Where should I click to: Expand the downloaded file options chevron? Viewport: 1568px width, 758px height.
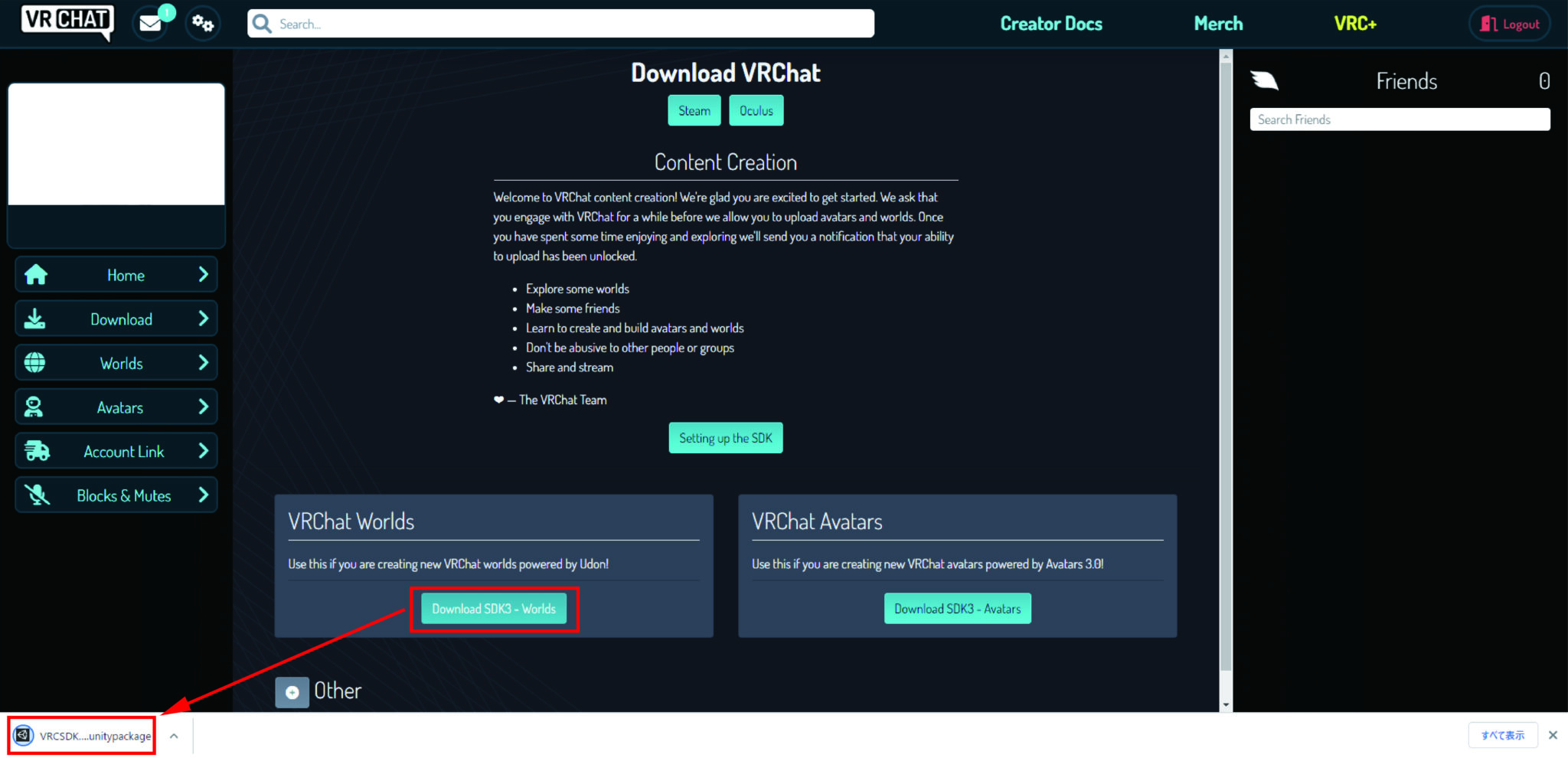click(x=173, y=735)
